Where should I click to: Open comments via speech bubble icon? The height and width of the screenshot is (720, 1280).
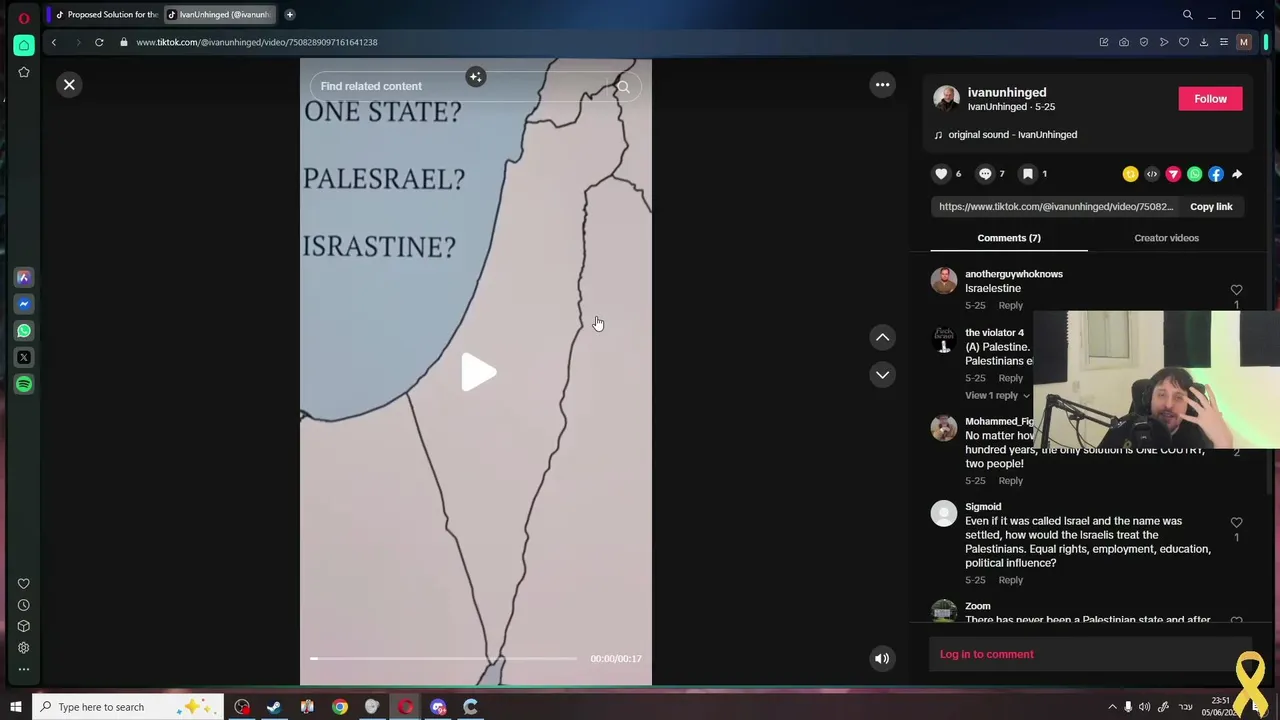tap(985, 174)
